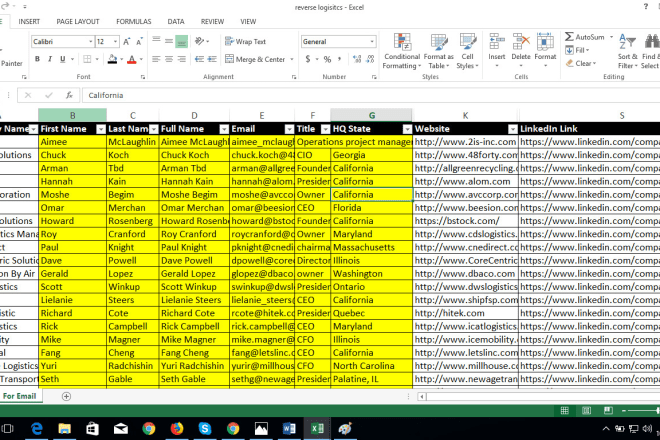Select the For Email sheet tab
Viewport: 660px width, 440px height.
pyautogui.click(x=19, y=396)
